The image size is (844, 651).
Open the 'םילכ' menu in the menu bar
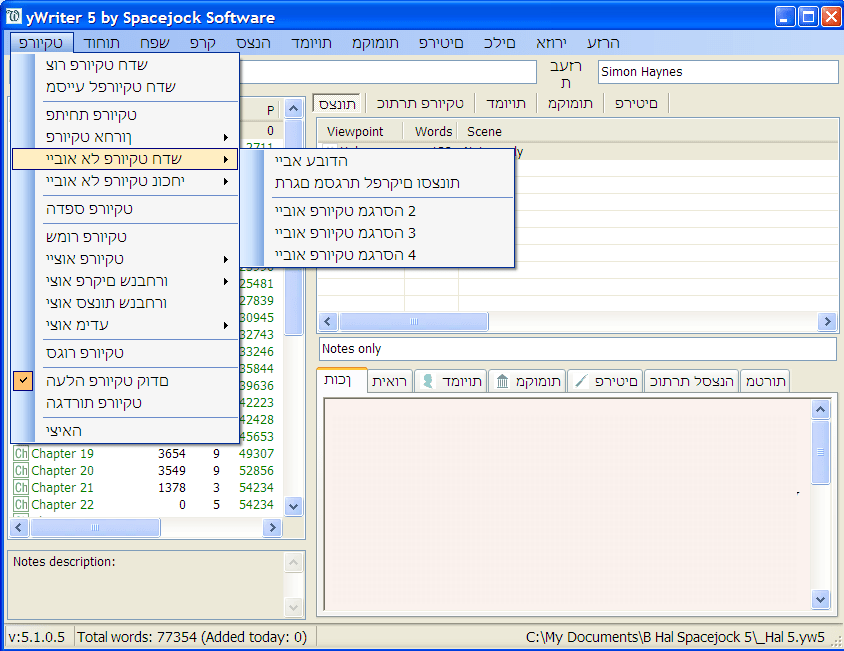pyautogui.click(x=500, y=43)
